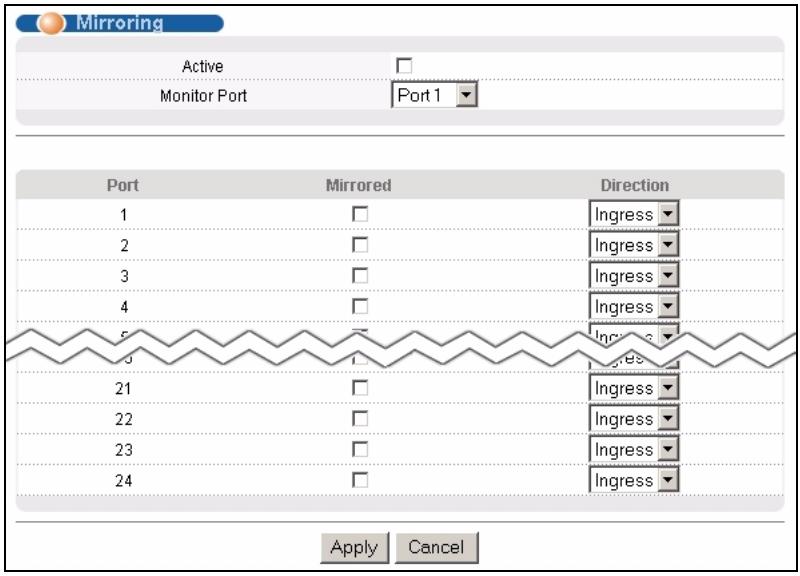The height and width of the screenshot is (576, 800).
Task: Click port number 23 in the table
Action: pos(123,450)
